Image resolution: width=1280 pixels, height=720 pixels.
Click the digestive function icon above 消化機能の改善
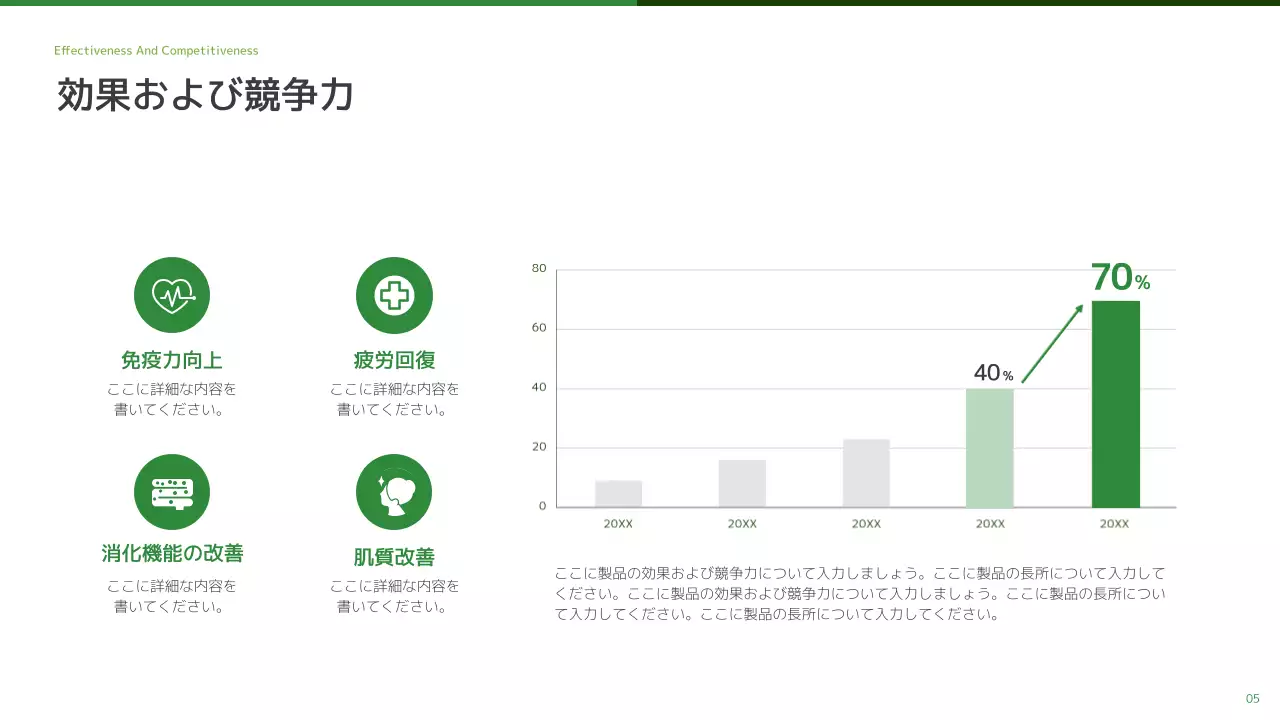tap(172, 492)
